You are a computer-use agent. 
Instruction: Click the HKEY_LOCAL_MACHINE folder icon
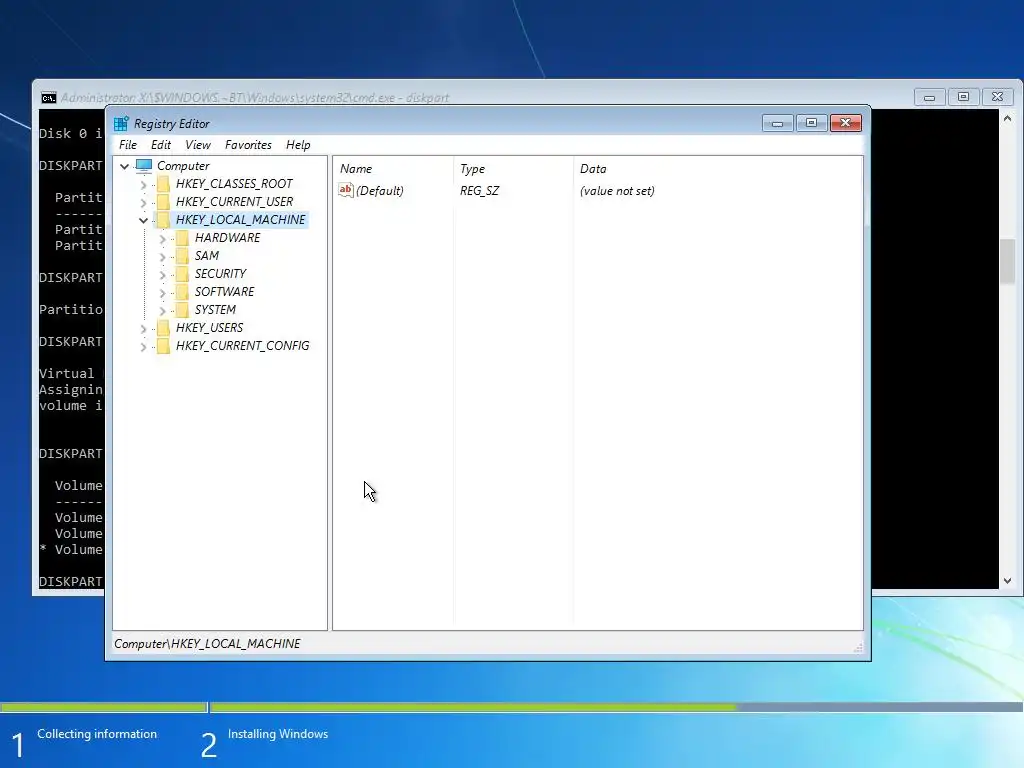coord(163,220)
